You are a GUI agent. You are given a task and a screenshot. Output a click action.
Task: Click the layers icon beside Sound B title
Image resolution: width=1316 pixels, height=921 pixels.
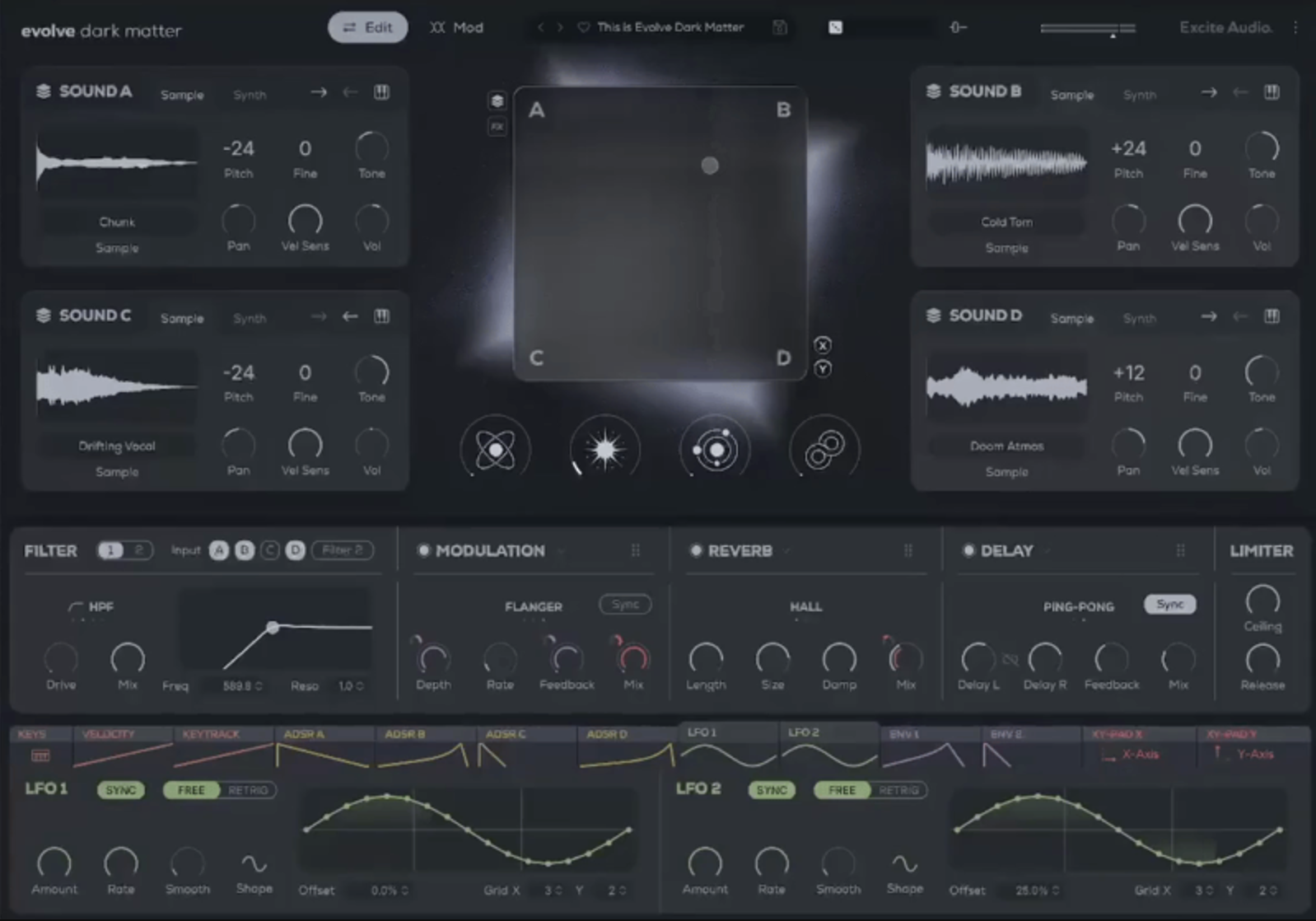point(933,91)
